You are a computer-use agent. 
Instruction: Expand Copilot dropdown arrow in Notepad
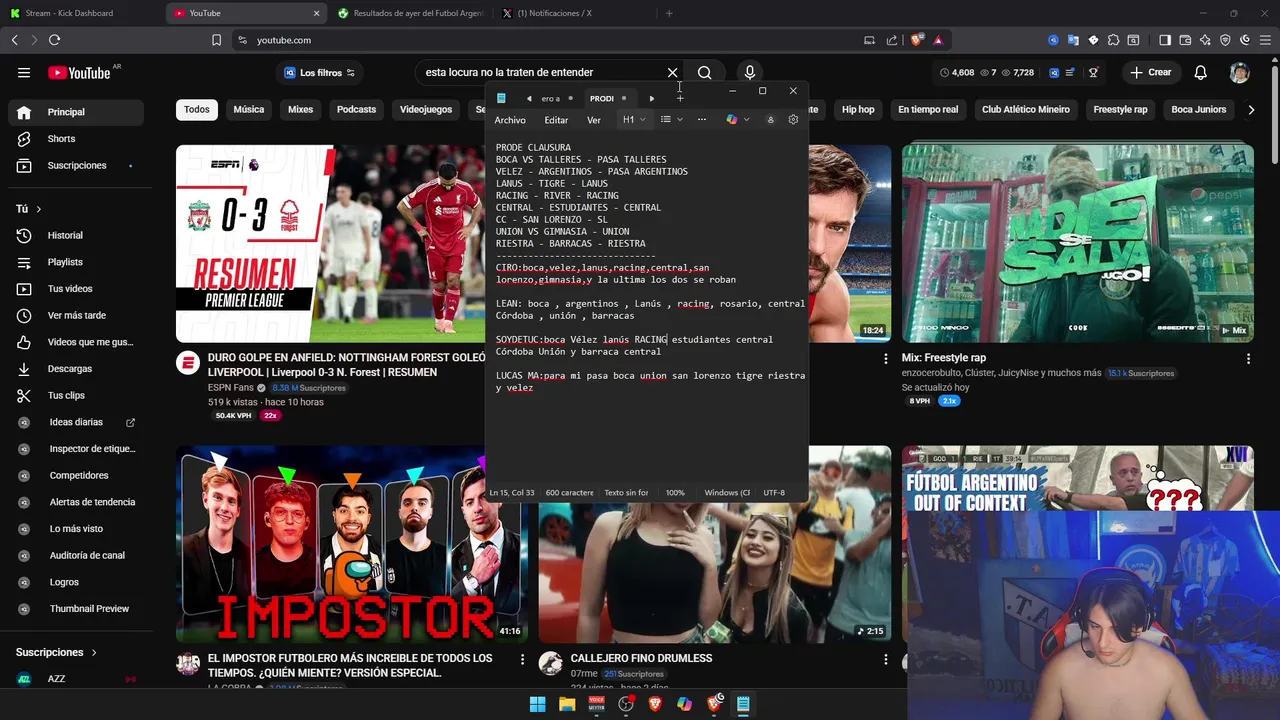746,120
